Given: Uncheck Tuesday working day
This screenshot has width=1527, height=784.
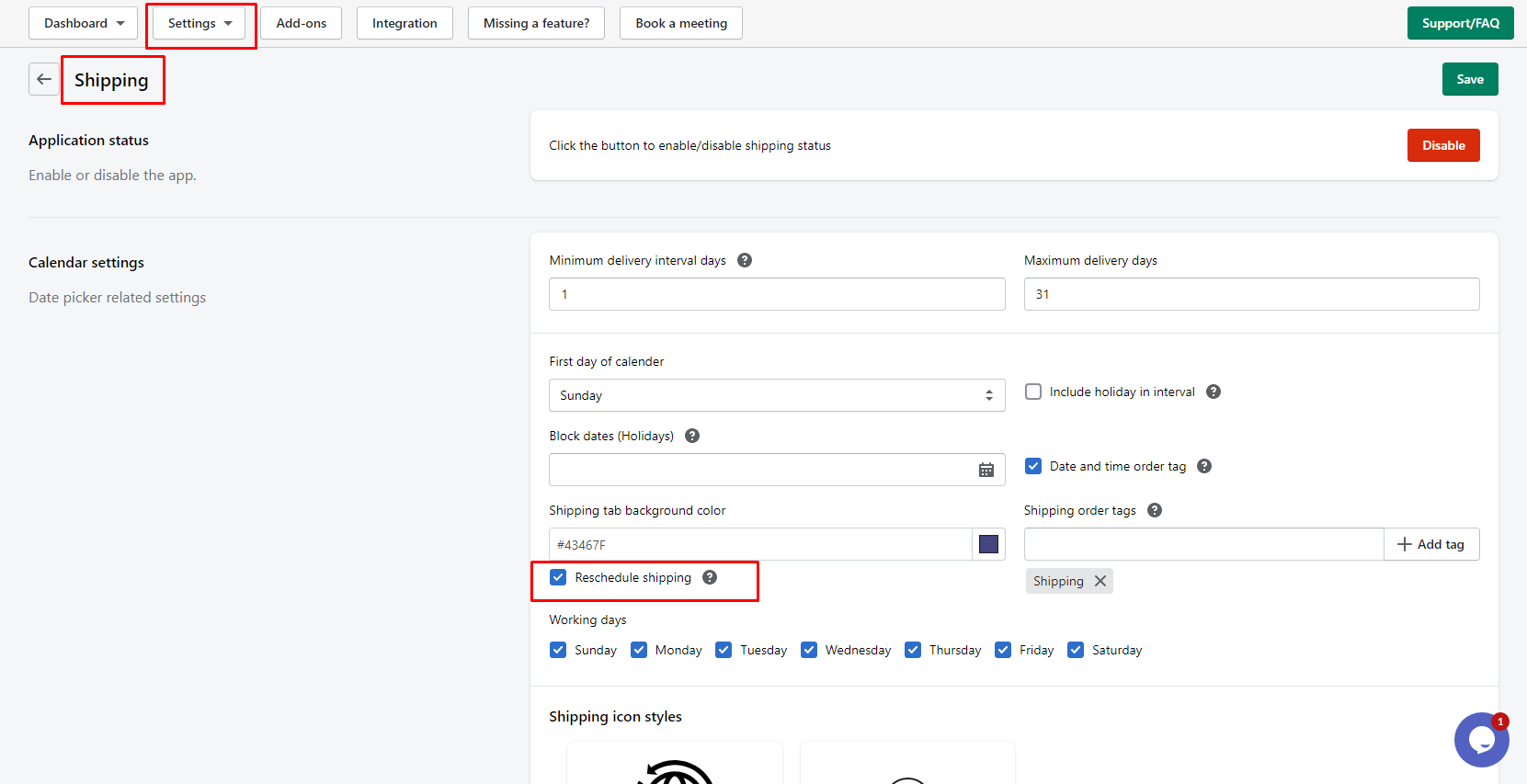Looking at the screenshot, I should pyautogui.click(x=724, y=650).
